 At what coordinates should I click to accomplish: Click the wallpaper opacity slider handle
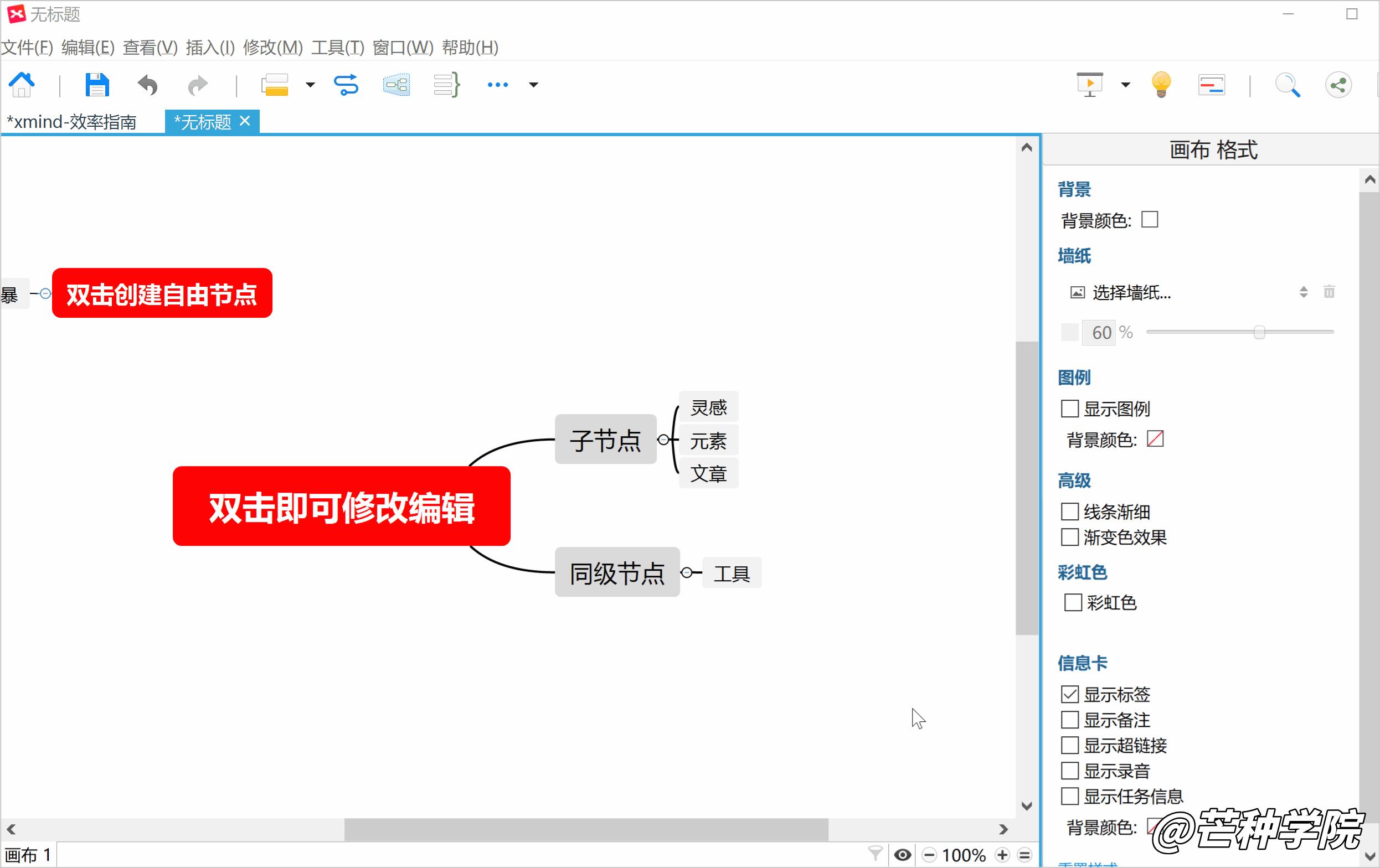point(1259,332)
